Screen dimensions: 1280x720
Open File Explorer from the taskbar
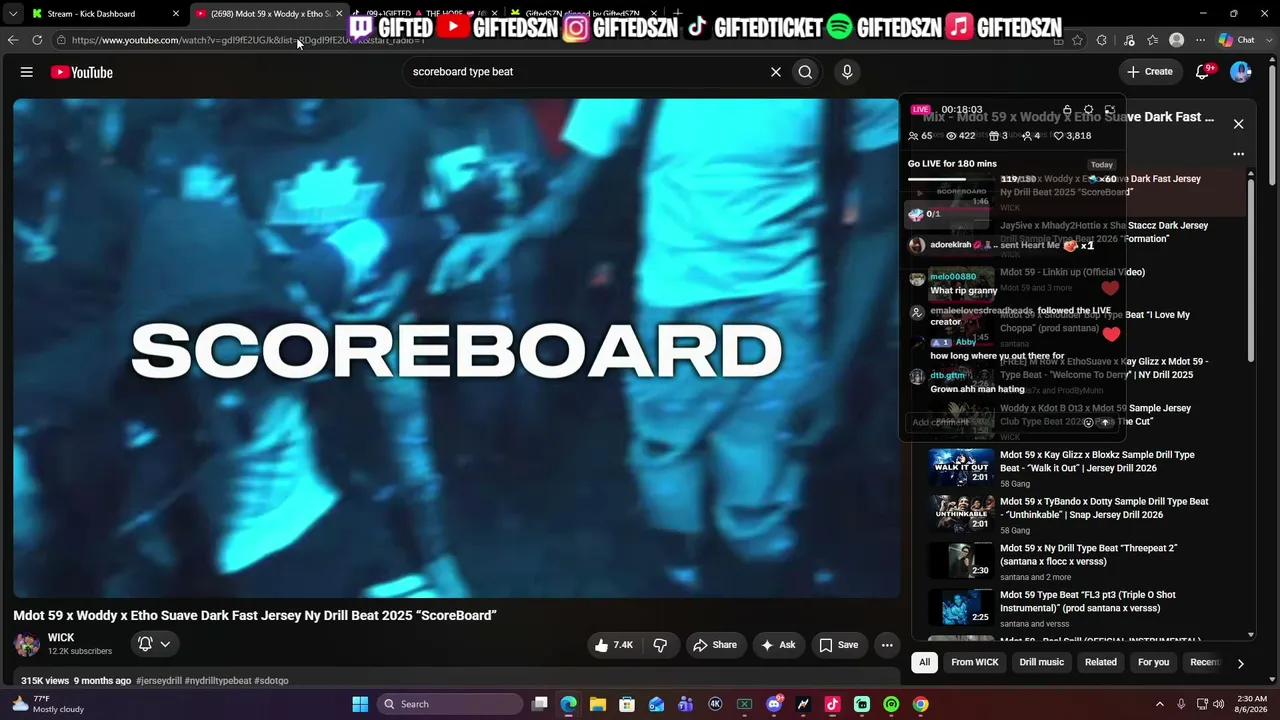[597, 704]
